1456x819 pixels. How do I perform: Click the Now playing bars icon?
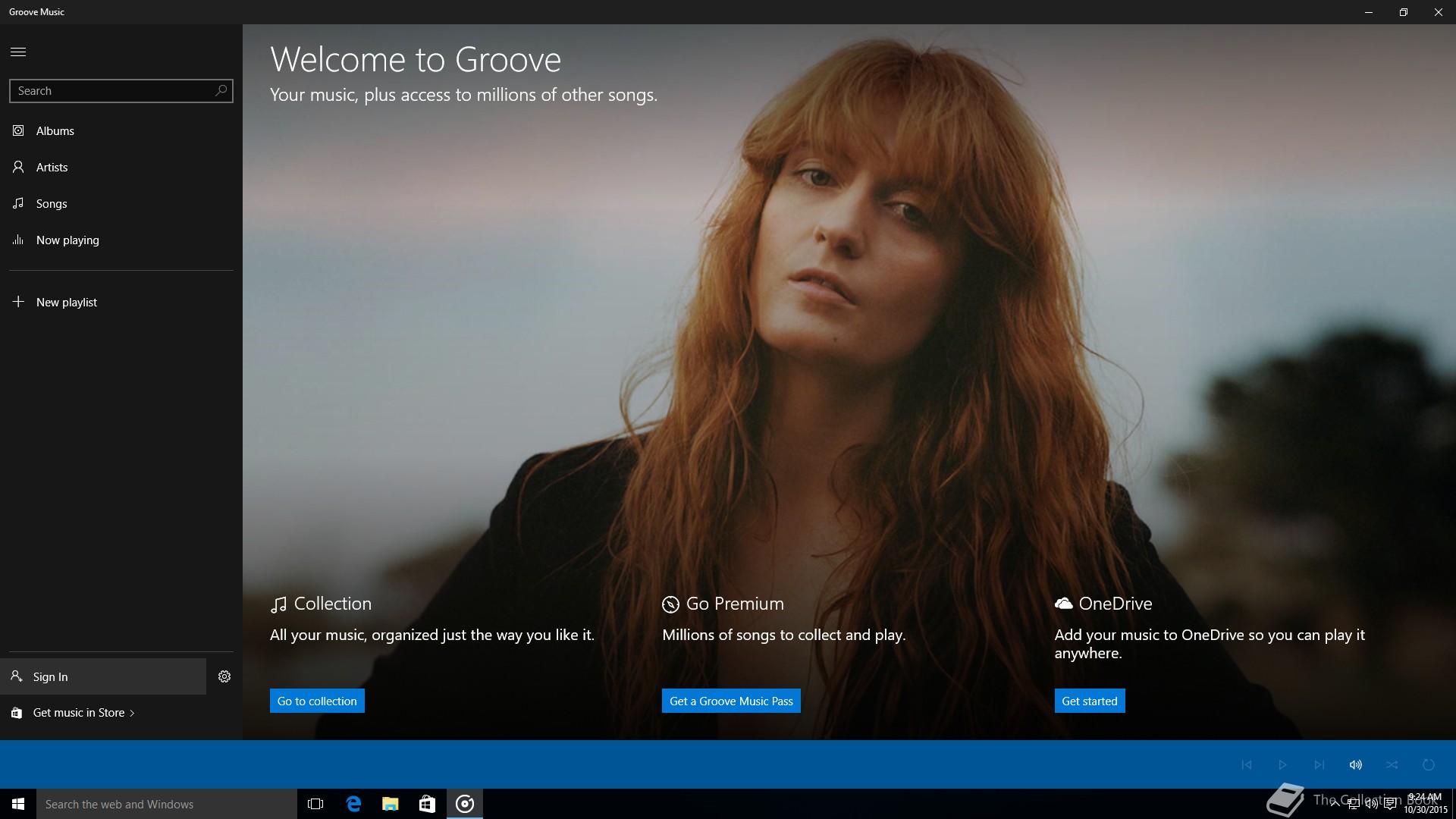click(18, 240)
